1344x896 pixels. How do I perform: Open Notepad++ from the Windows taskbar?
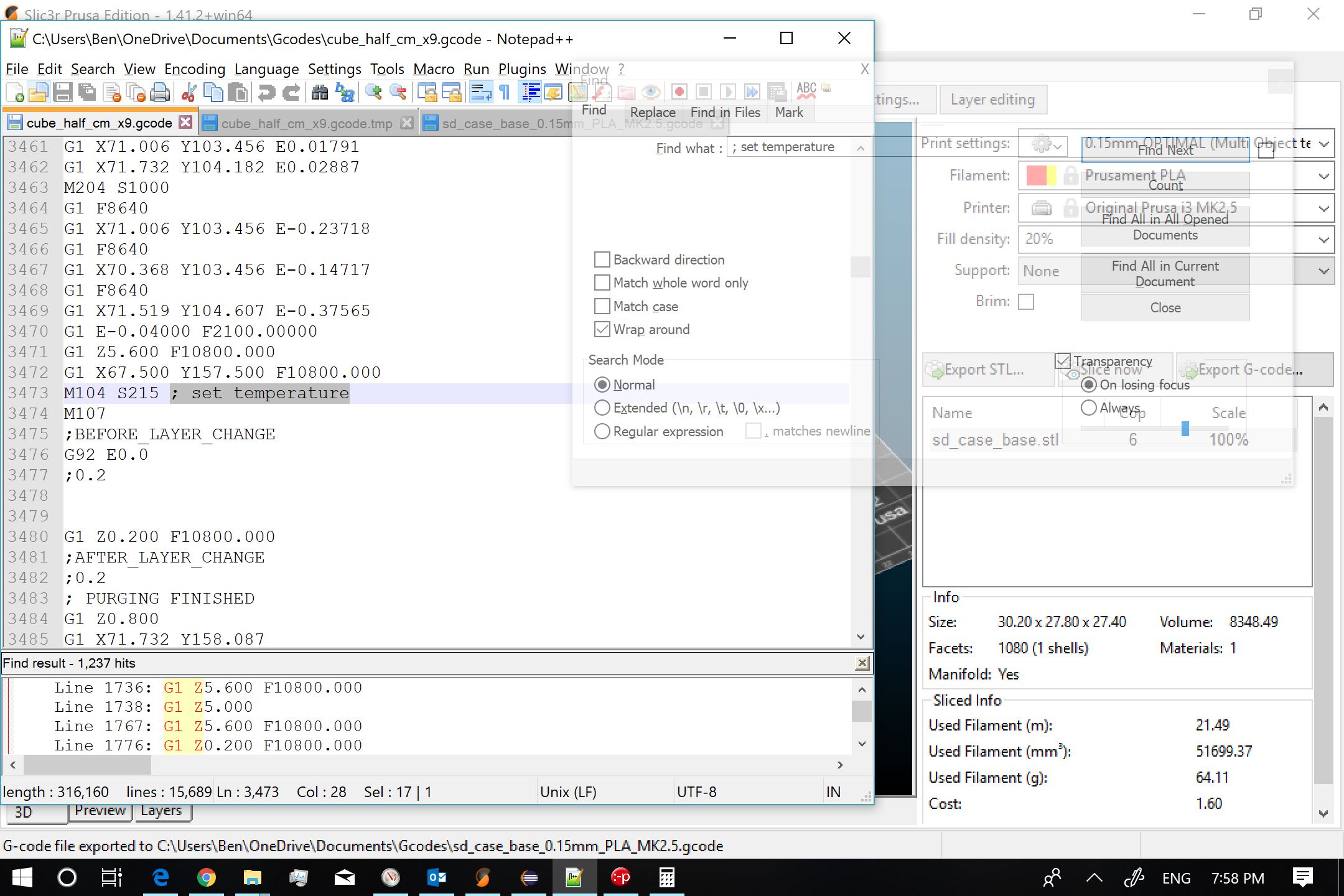[574, 878]
